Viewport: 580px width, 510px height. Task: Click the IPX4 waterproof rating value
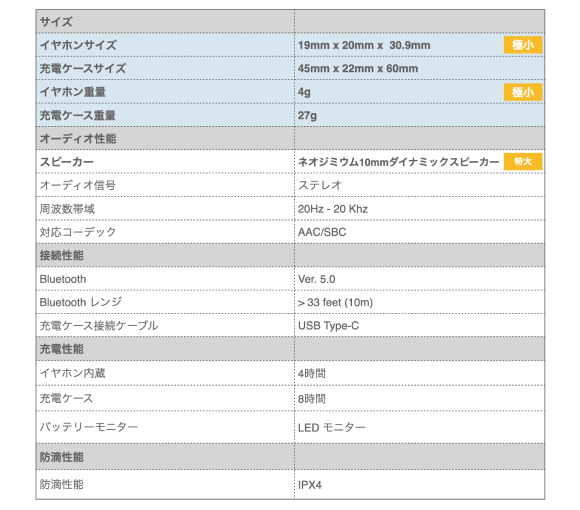point(310,485)
